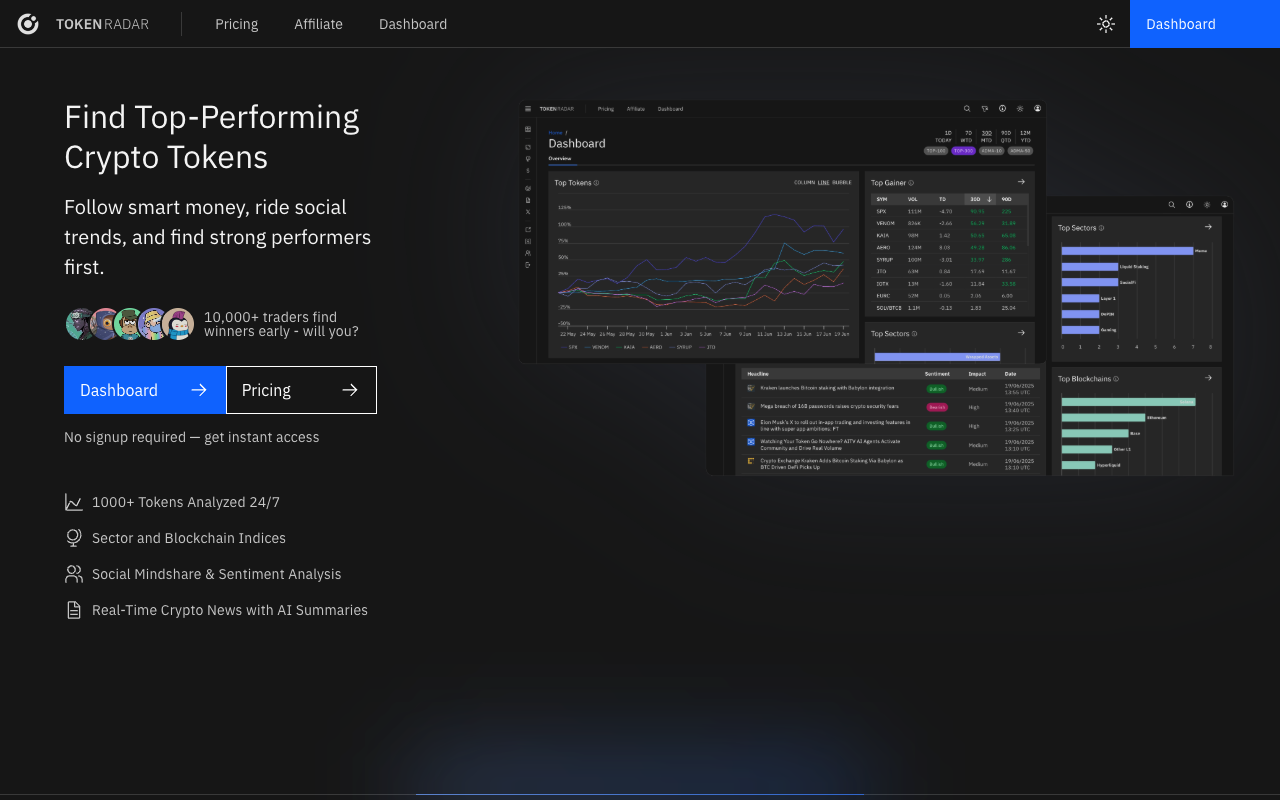Open Top Gainer via its arrow icon
The width and height of the screenshot is (1280, 800).
click(x=1021, y=181)
